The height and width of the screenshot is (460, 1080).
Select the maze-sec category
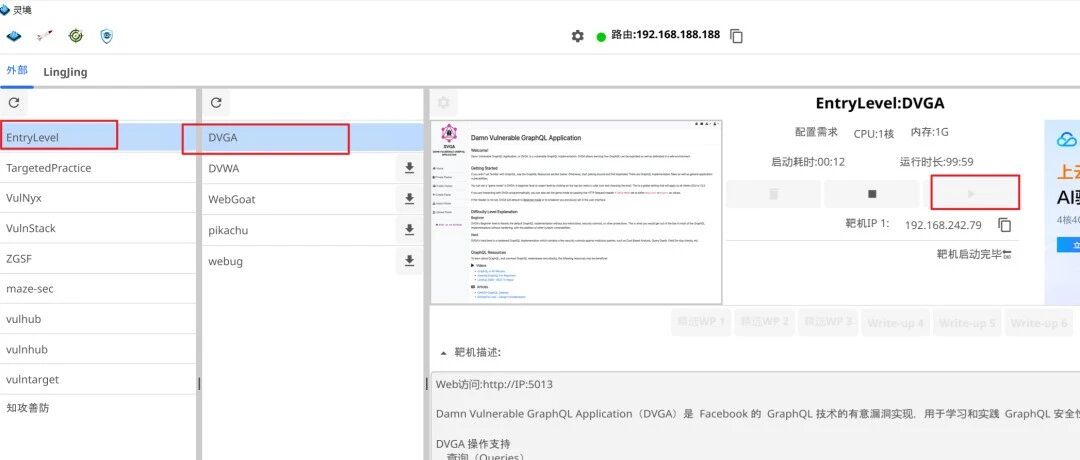(x=98, y=289)
